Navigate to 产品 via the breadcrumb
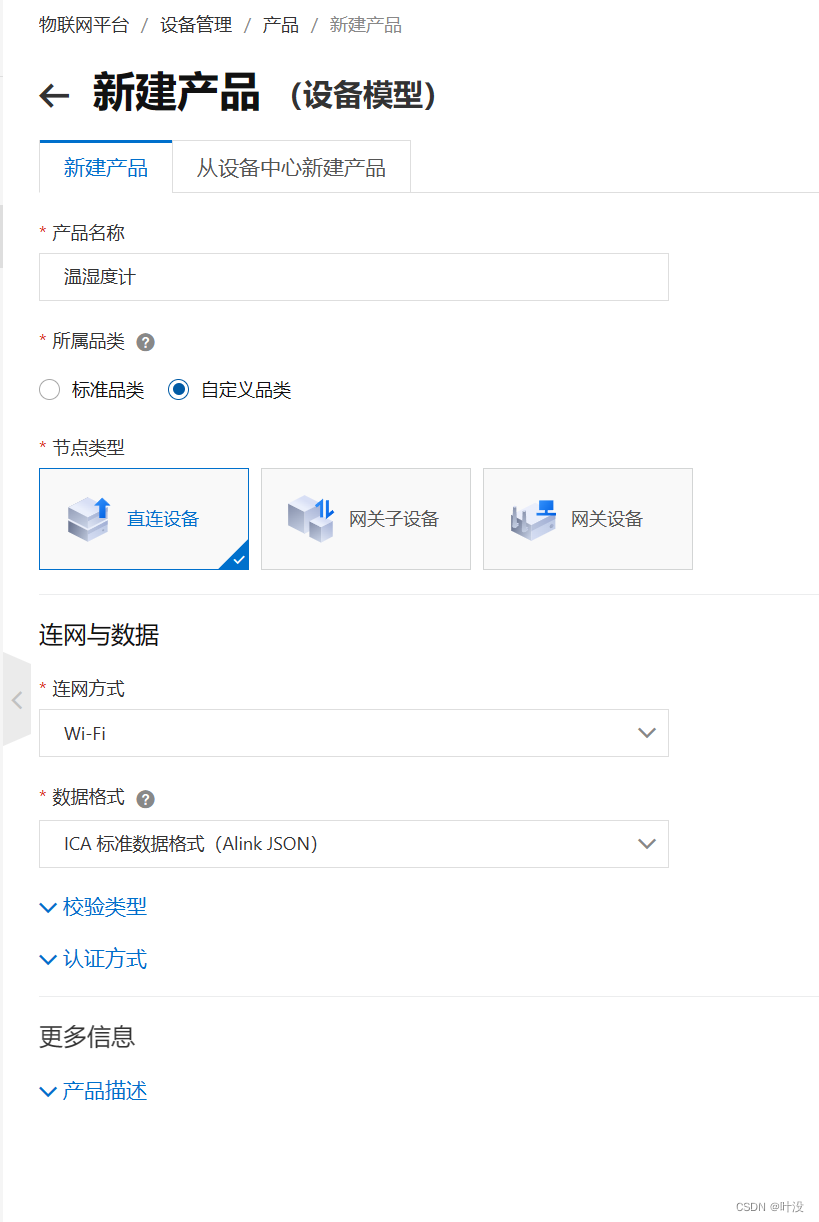This screenshot has height=1222, width=819. (280, 24)
